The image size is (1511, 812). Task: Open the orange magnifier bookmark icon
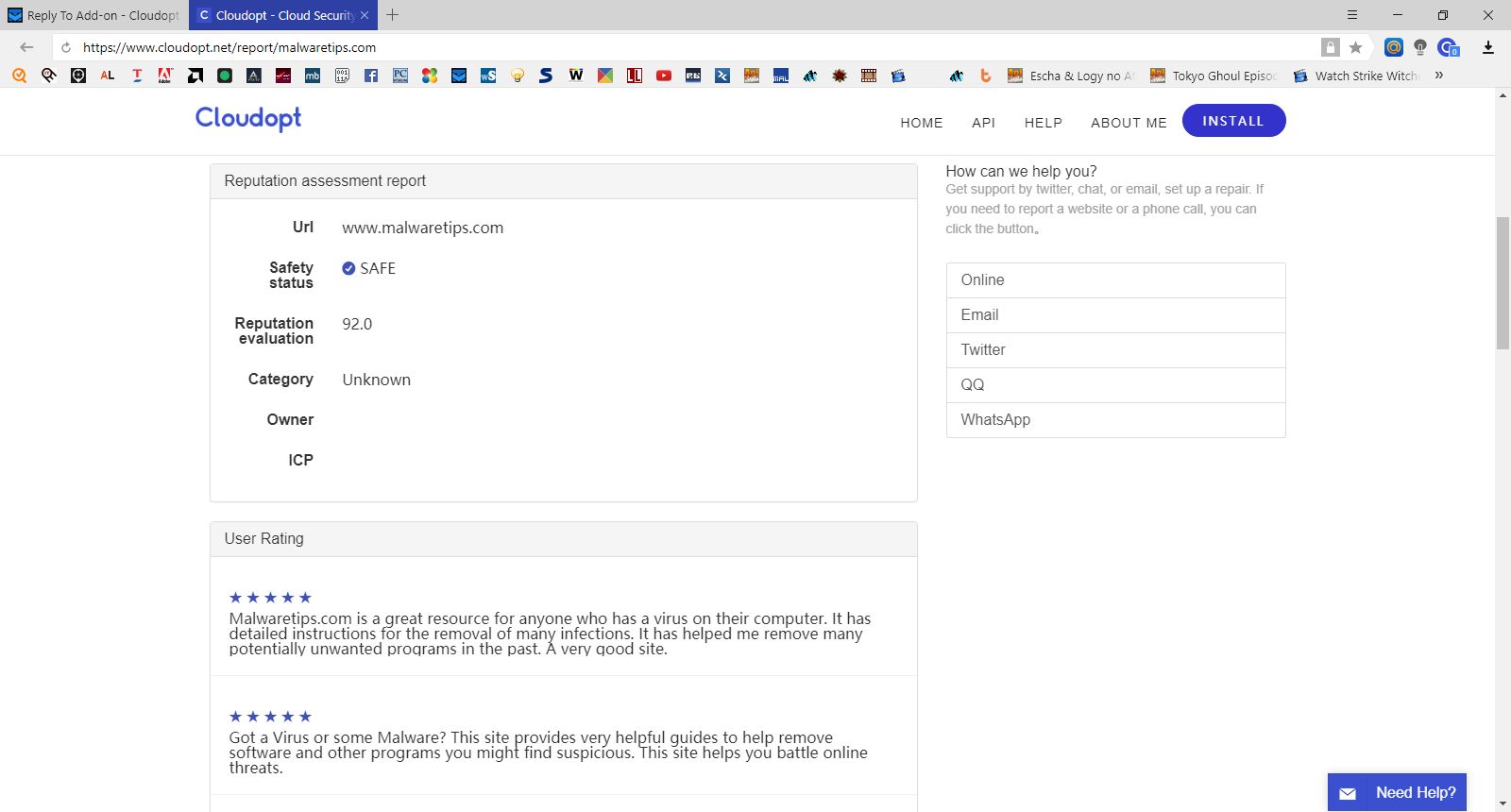[20, 76]
